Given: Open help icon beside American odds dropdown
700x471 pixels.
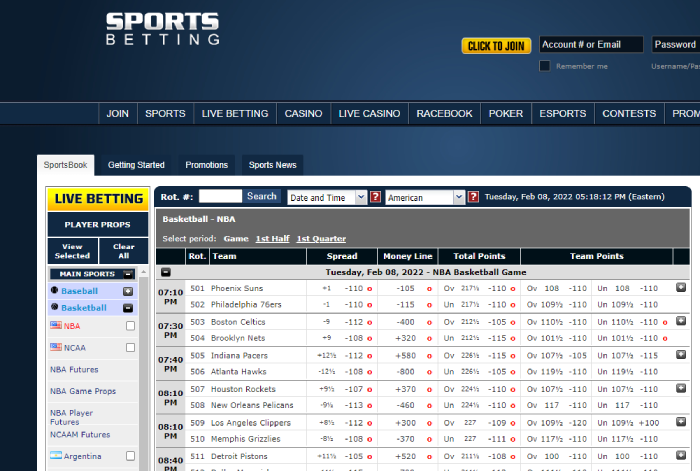Looking at the screenshot, I should click(473, 197).
